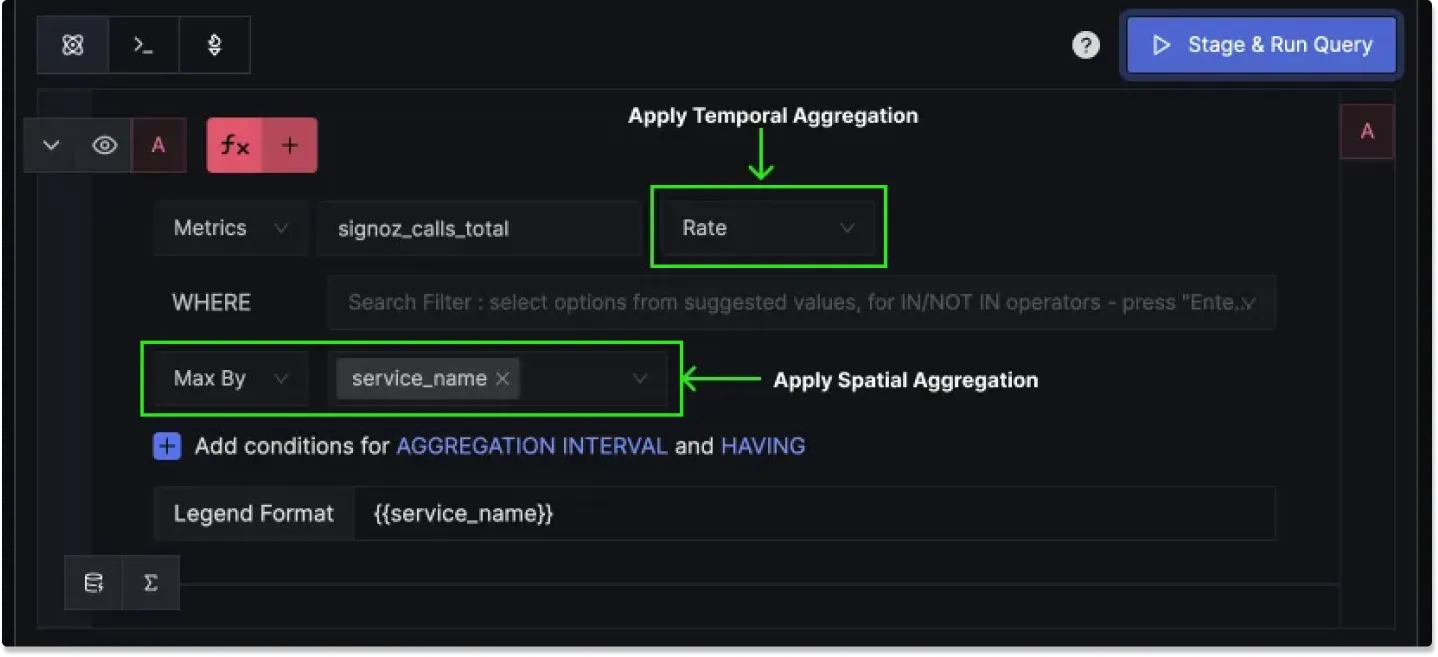
Task: Add a function with the plus button
Action: (x=290, y=146)
